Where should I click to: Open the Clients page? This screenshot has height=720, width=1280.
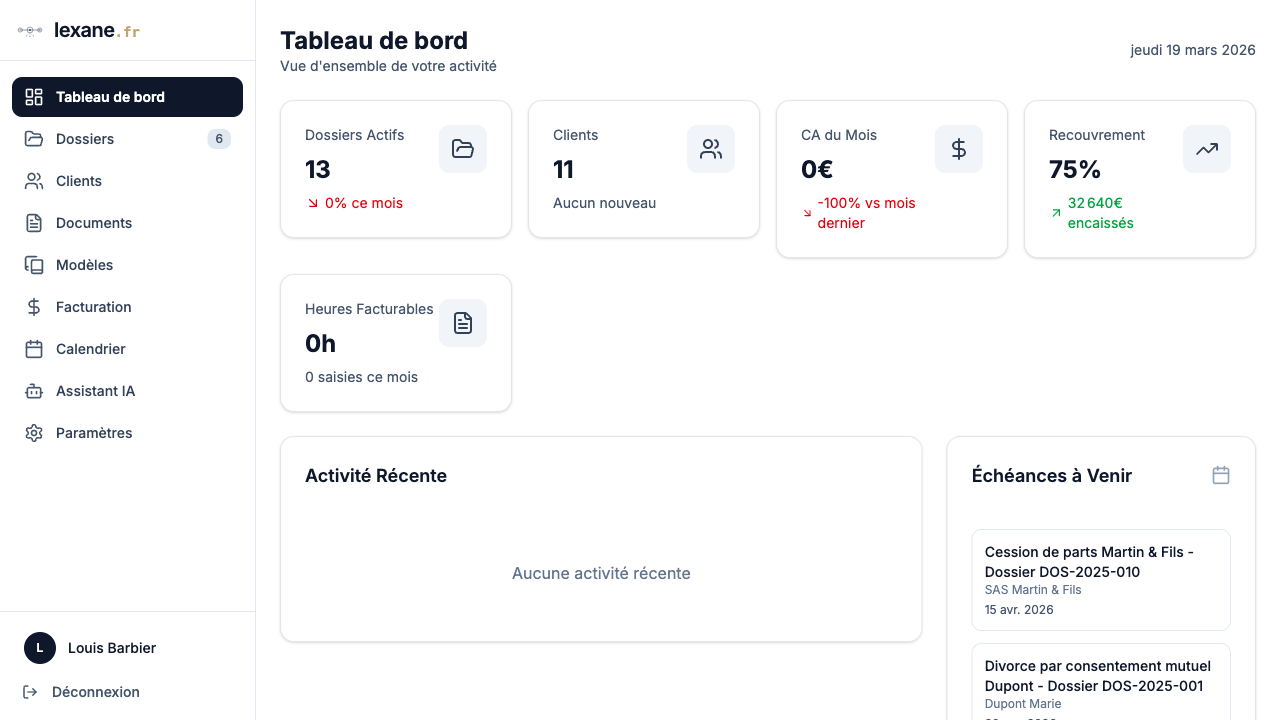(x=77, y=180)
